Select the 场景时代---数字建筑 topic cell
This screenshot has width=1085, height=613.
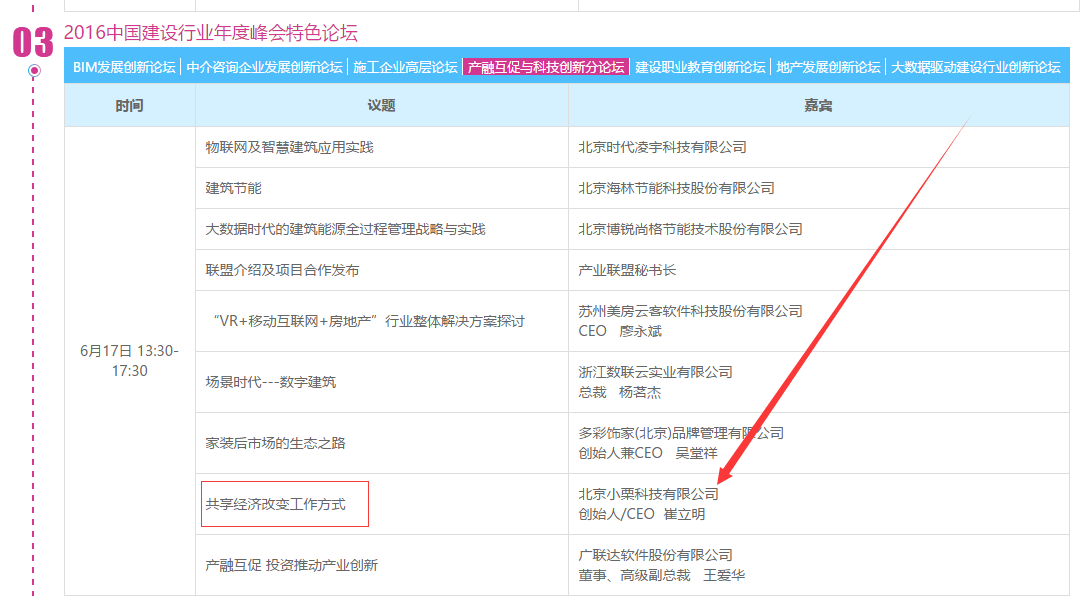[x=271, y=382]
